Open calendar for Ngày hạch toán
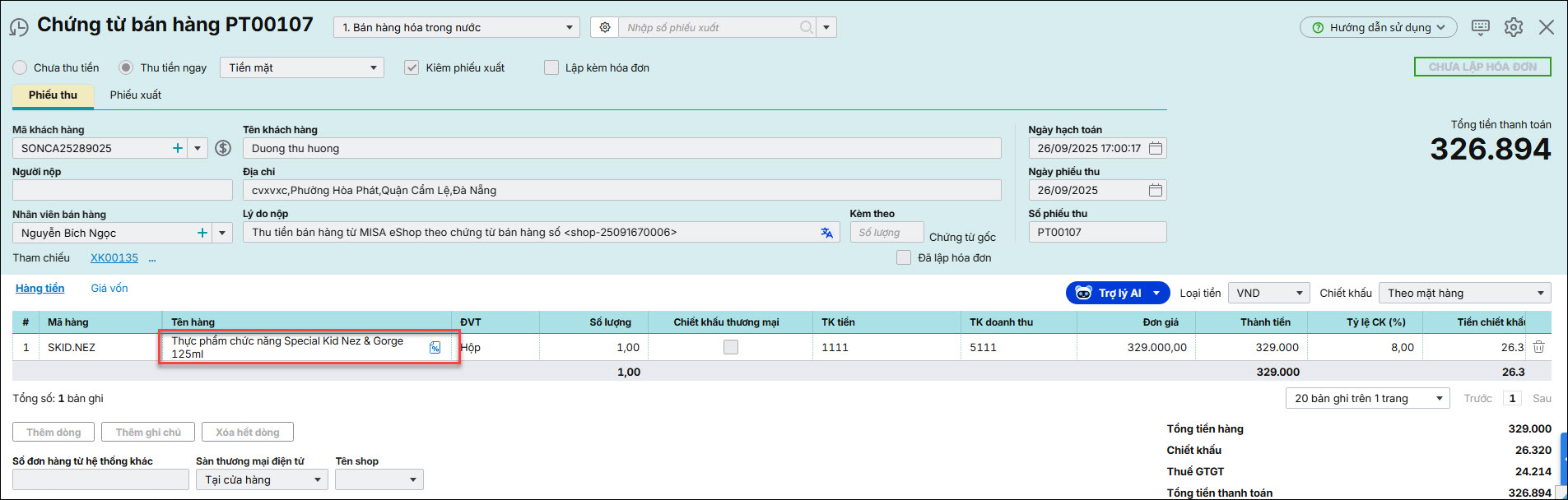1568x500 pixels. 1156,148
